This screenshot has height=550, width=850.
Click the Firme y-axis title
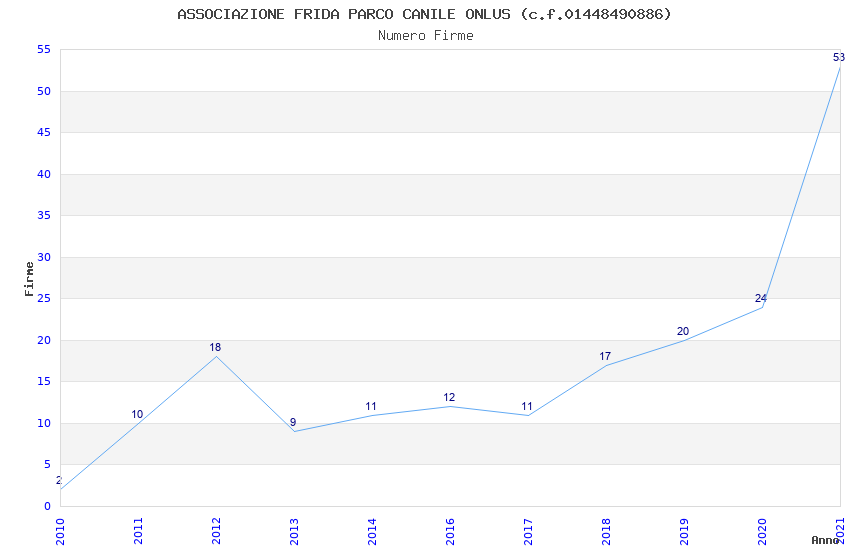coord(29,279)
